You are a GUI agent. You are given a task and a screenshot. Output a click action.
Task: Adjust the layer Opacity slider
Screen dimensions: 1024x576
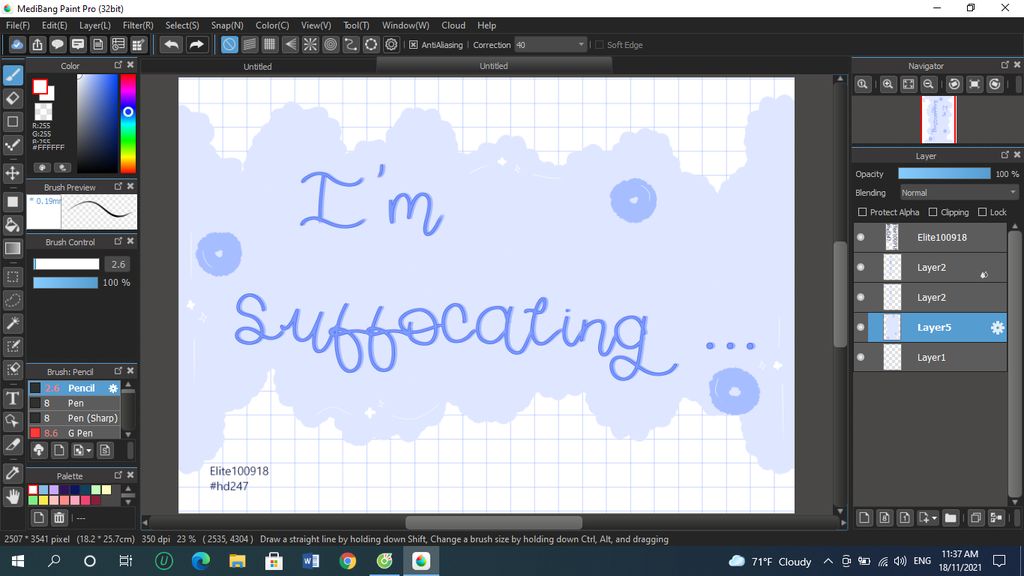point(944,174)
